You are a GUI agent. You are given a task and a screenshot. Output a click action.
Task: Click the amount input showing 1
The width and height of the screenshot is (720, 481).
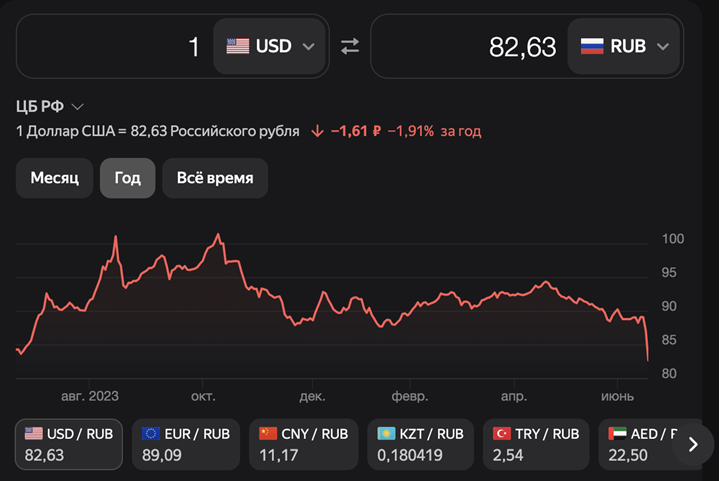click(115, 46)
